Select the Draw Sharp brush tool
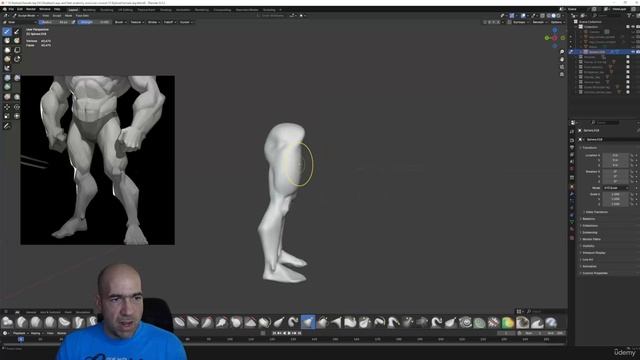This screenshot has width=640, height=360. tap(17, 31)
